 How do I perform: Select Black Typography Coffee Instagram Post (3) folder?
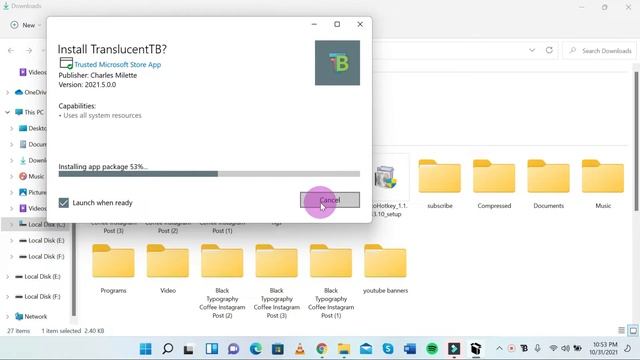[x=276, y=281]
